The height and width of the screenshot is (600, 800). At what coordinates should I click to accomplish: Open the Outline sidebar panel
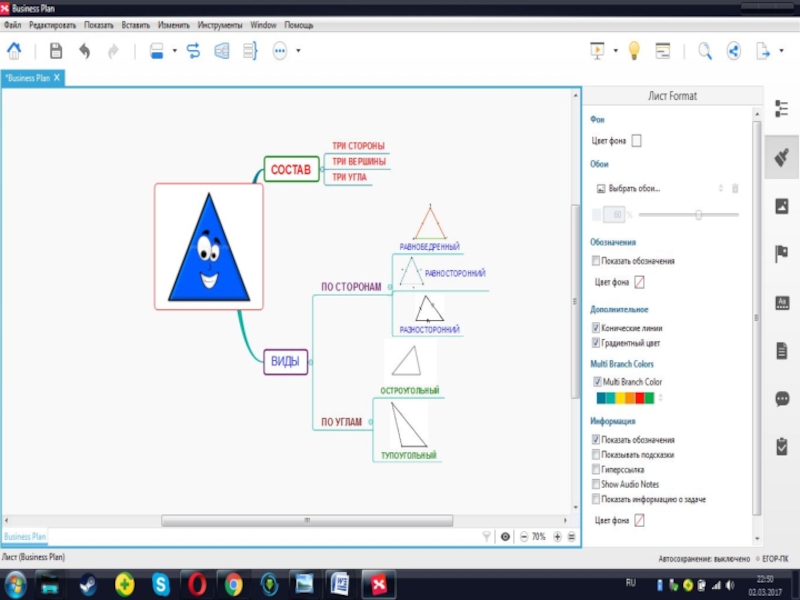(782, 109)
